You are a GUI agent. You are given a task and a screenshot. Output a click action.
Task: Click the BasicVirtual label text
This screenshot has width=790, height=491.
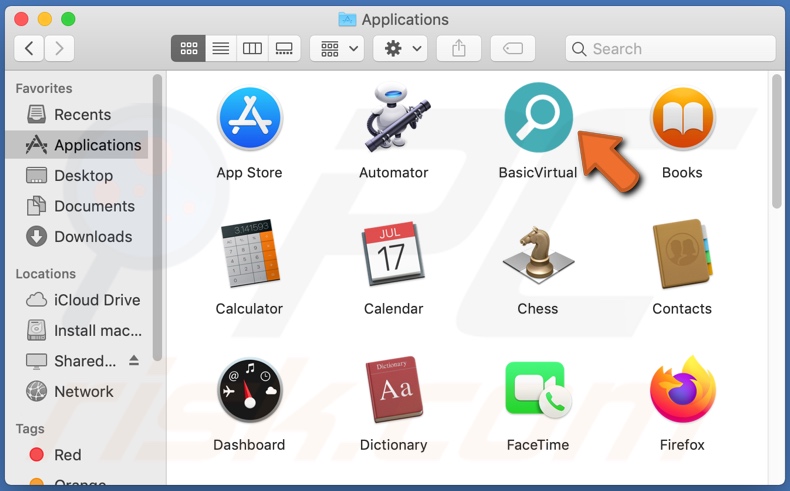(x=538, y=172)
